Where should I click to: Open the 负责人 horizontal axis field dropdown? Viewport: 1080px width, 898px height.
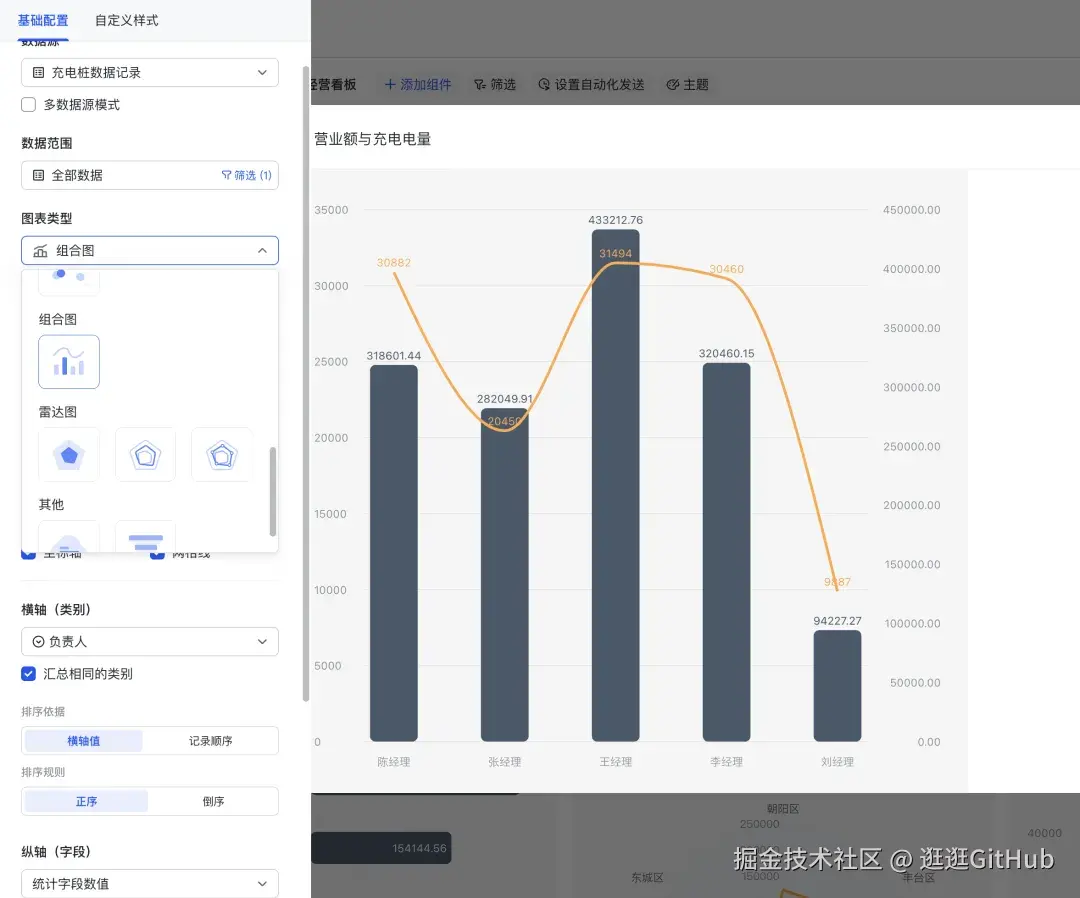pos(149,641)
